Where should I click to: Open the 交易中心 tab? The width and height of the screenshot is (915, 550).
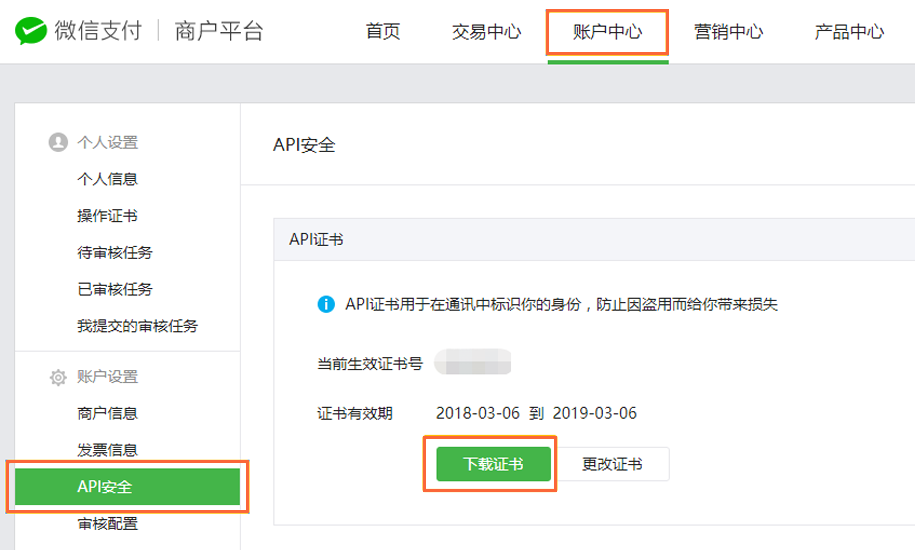[486, 32]
